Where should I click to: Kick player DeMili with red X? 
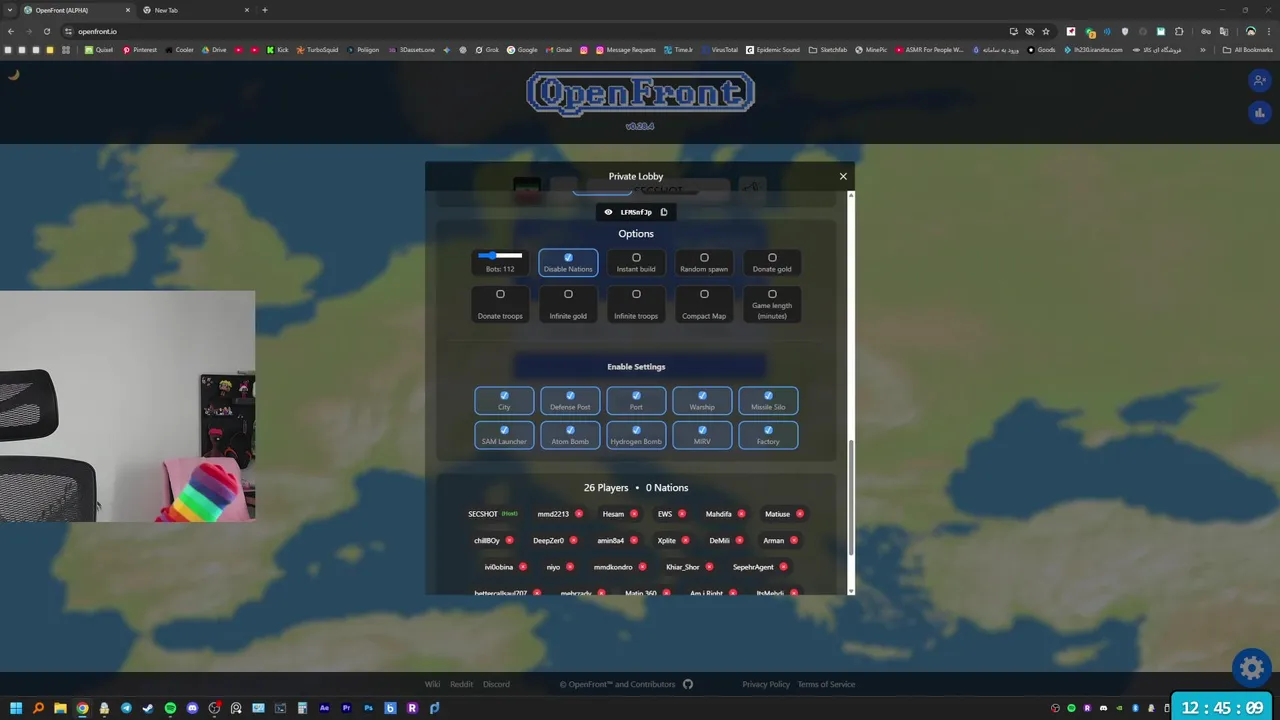(x=740, y=540)
